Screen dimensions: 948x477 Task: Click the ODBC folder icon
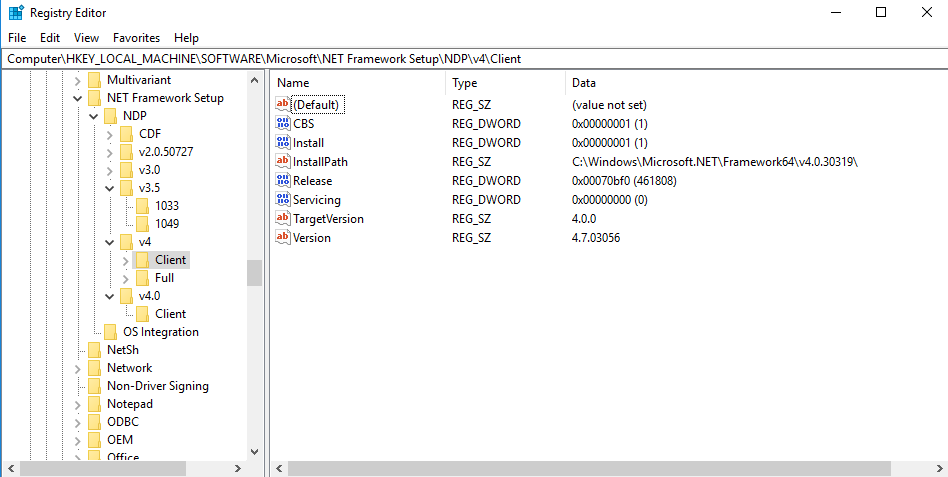(94, 422)
